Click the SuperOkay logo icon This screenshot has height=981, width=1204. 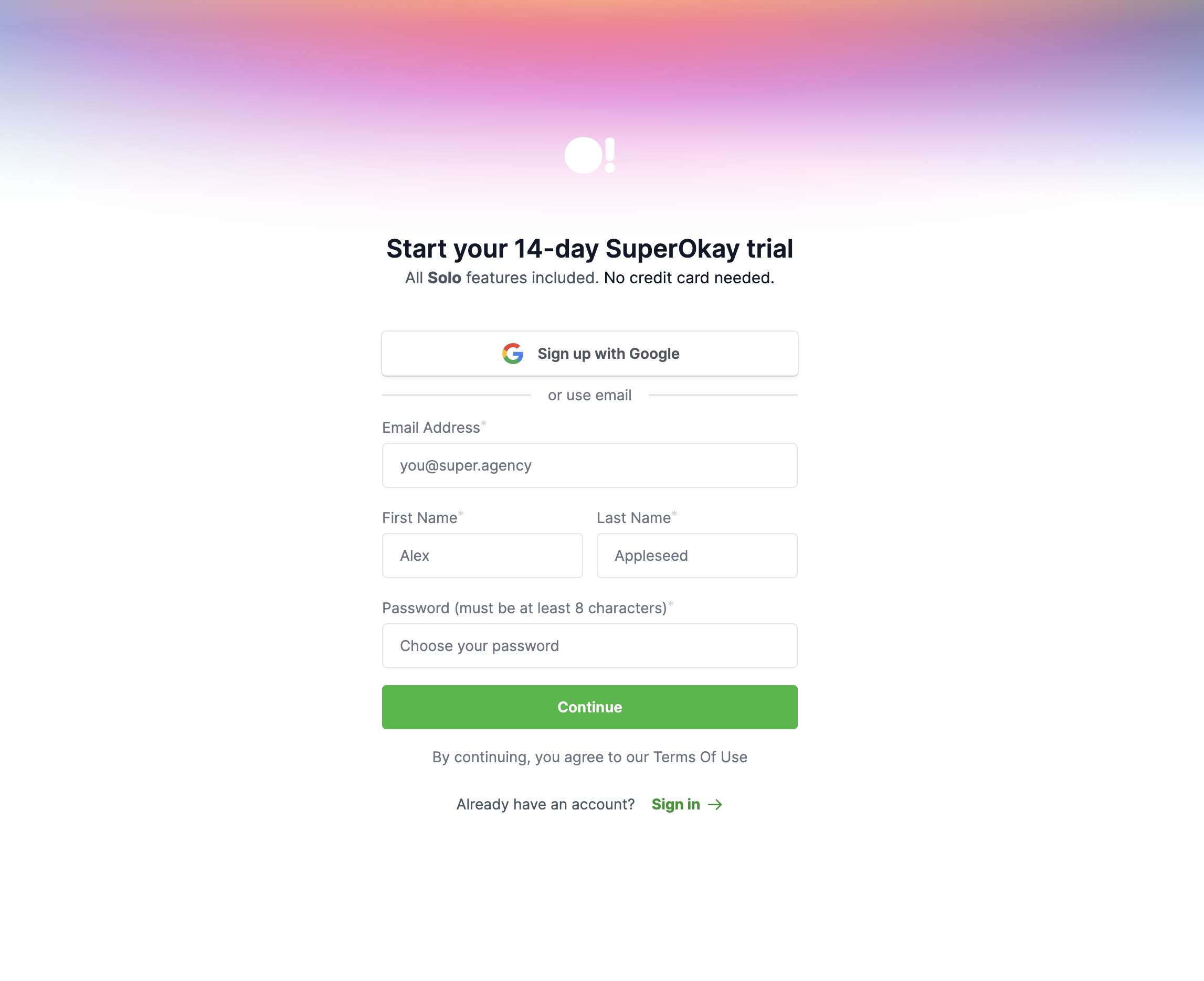pyautogui.click(x=589, y=155)
